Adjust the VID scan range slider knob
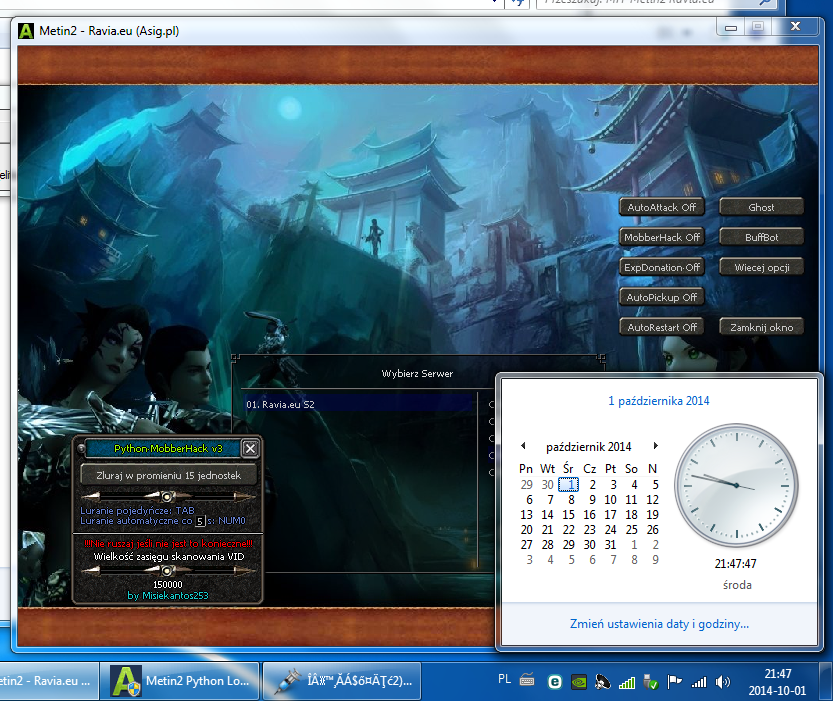833x701 pixels. 167,570
